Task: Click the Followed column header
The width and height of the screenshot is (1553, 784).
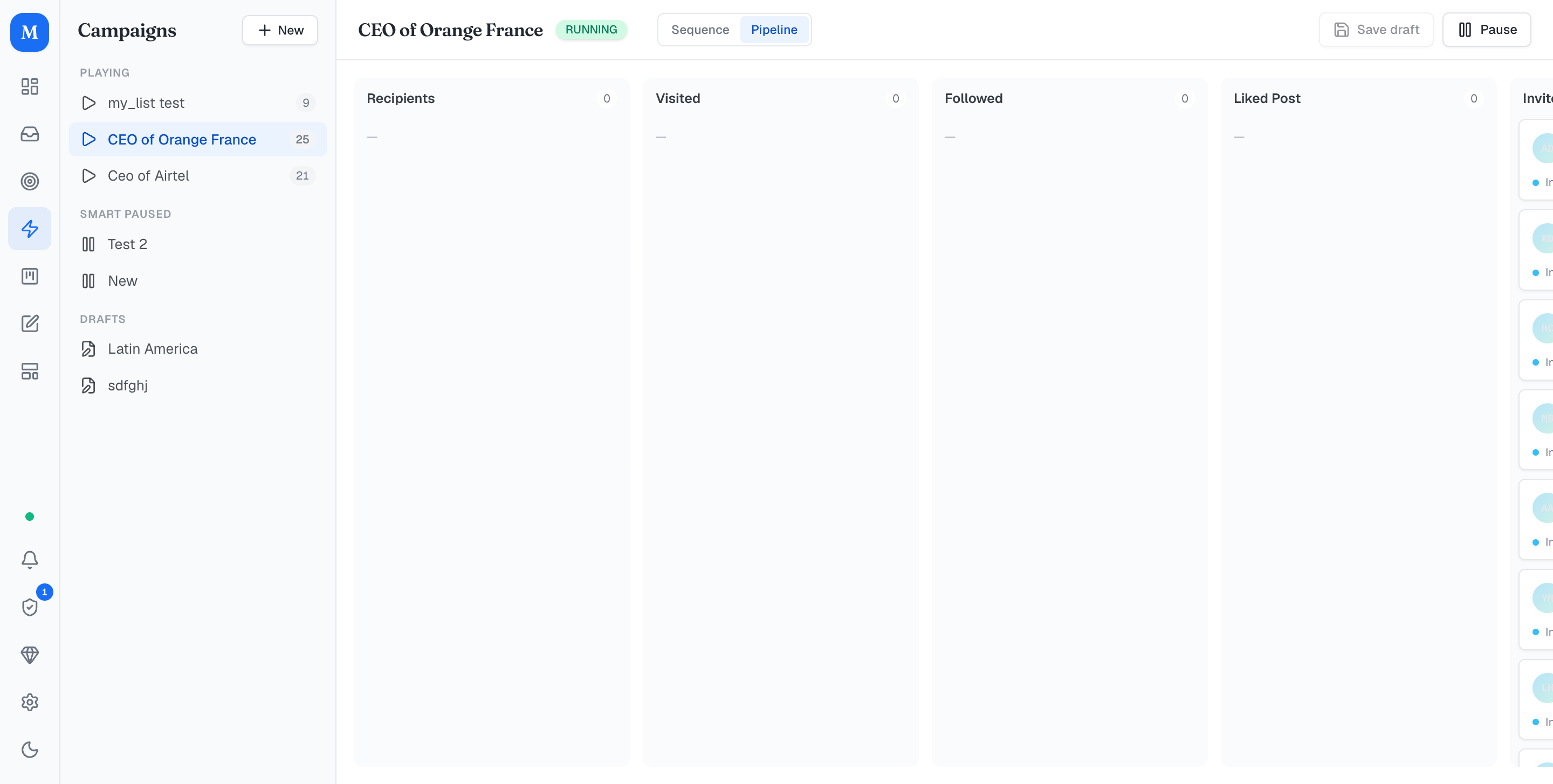Action: pyautogui.click(x=973, y=98)
